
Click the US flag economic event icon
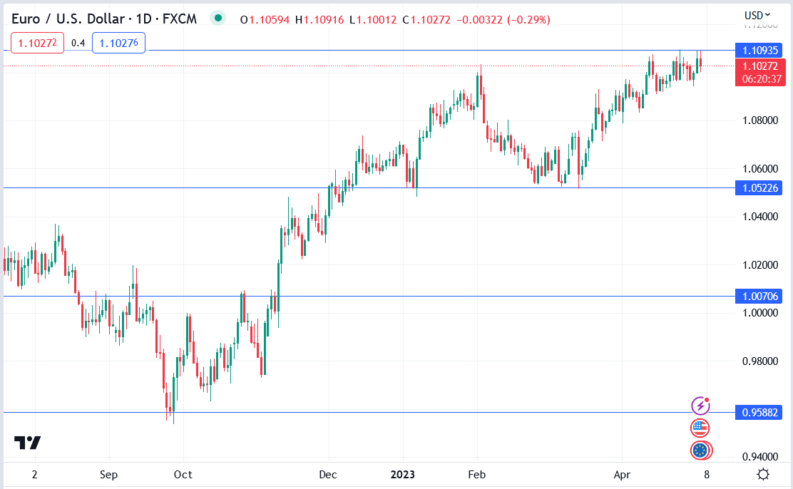click(x=701, y=428)
